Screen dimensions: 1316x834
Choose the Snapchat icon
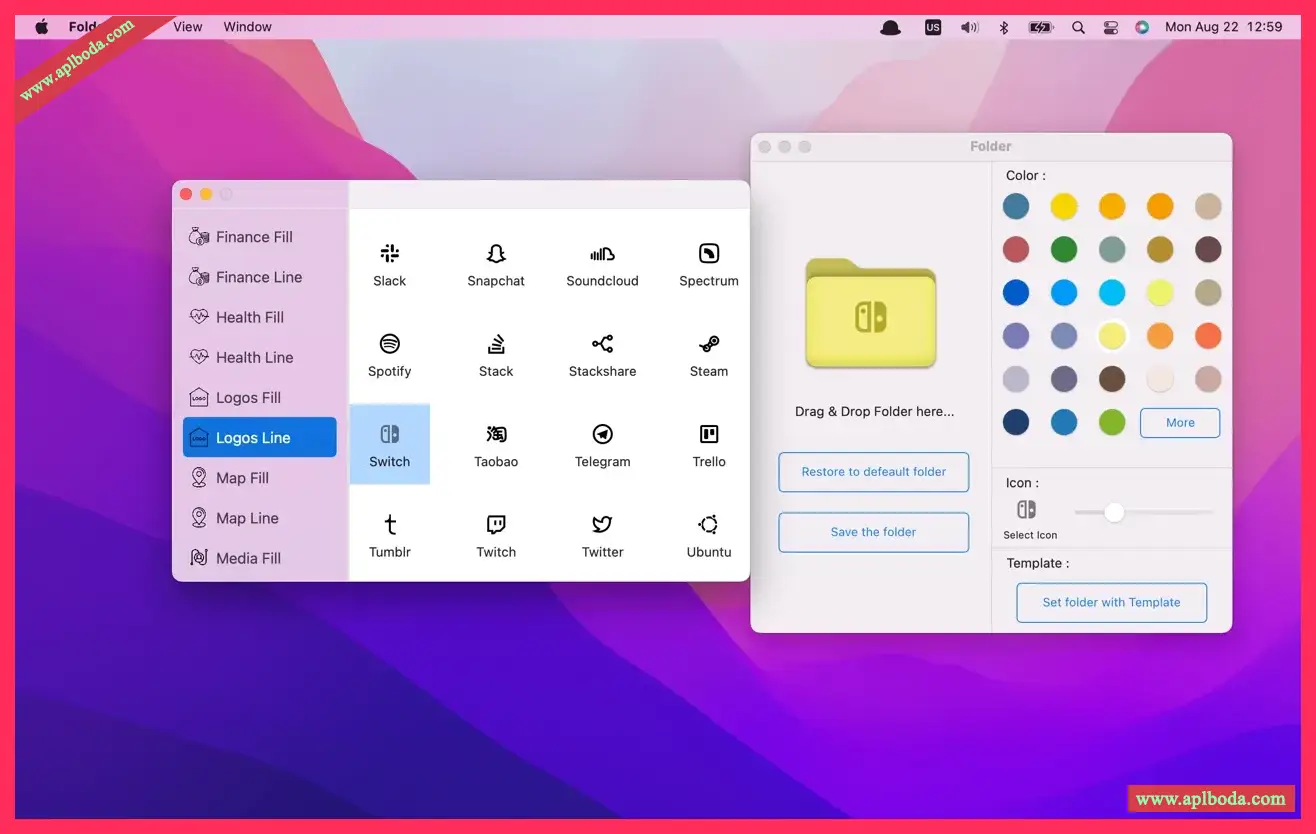point(496,254)
